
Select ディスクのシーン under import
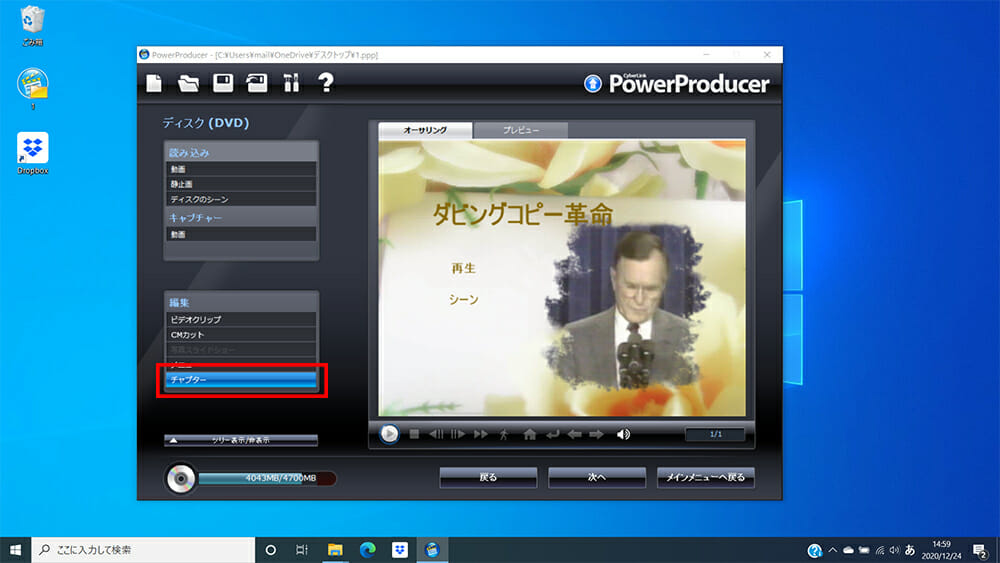(241, 199)
